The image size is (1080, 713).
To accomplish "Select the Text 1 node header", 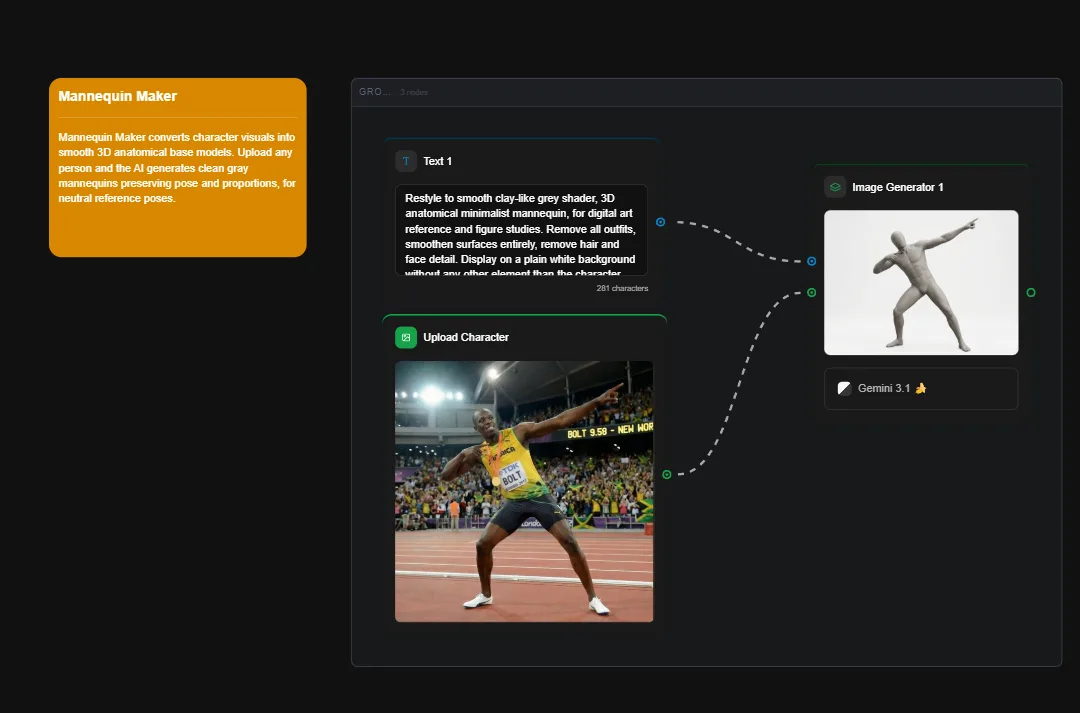I will click(438, 160).
